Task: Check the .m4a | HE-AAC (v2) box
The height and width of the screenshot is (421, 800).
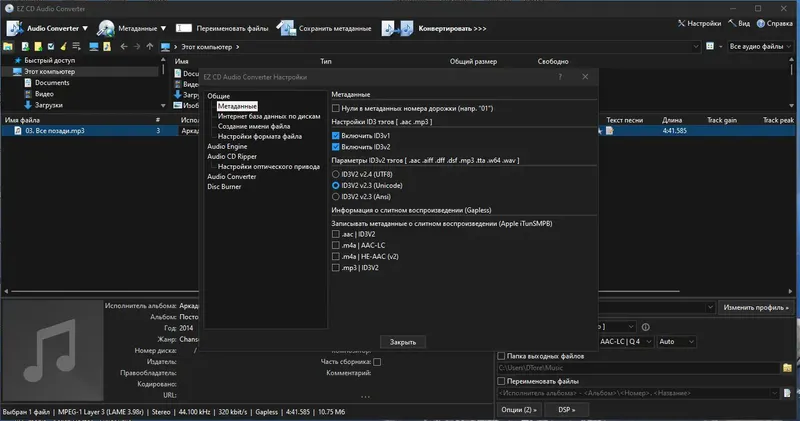Action: [x=335, y=257]
